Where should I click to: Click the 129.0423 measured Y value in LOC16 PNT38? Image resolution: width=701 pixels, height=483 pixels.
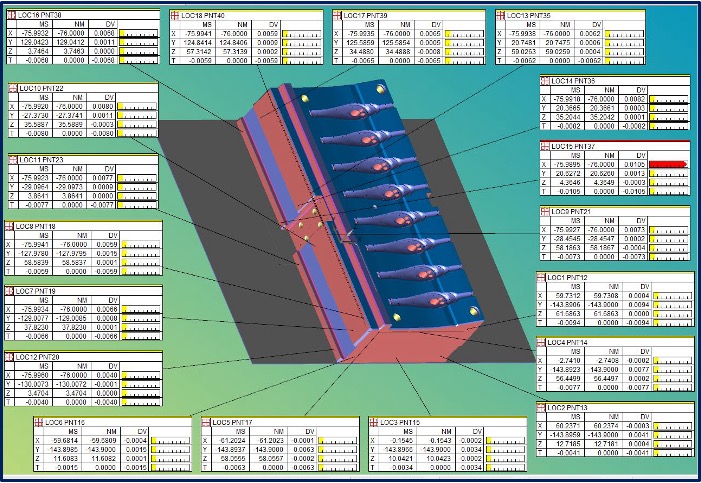pos(34,42)
